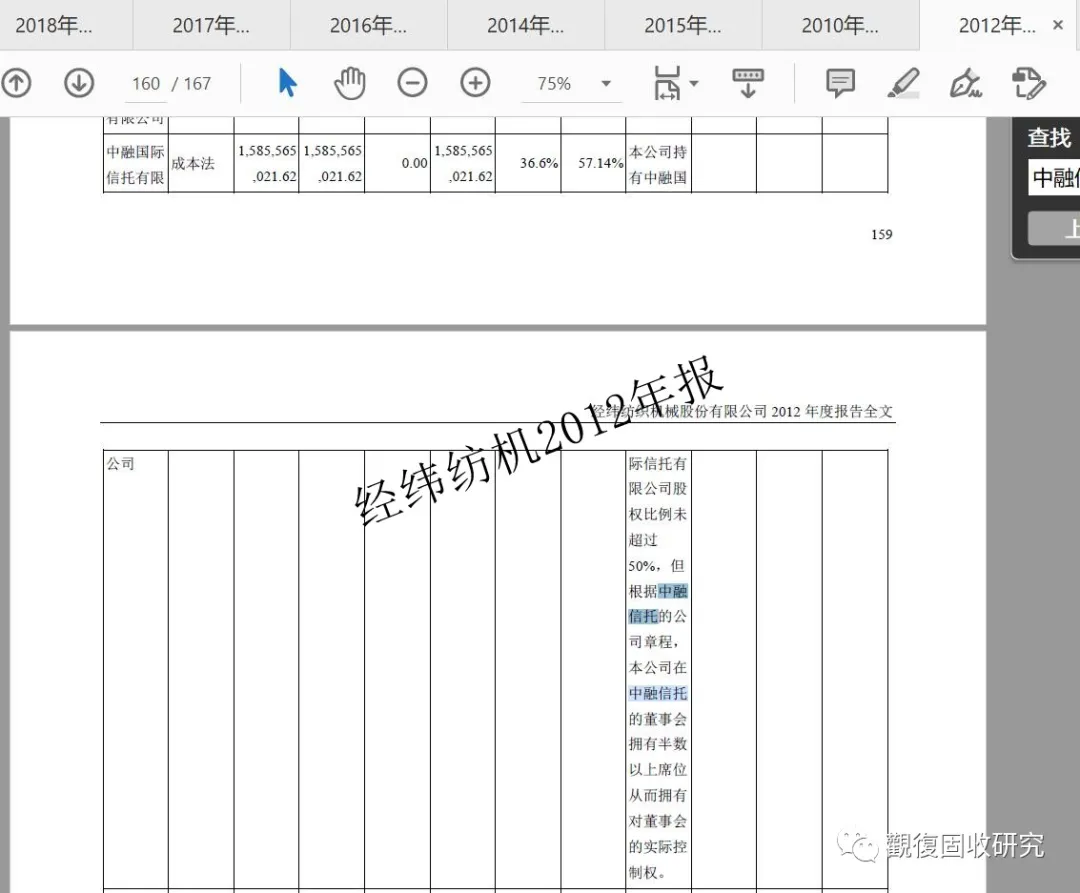Go to previous page with up arrow
This screenshot has width=1080, height=893.
[x=17, y=83]
